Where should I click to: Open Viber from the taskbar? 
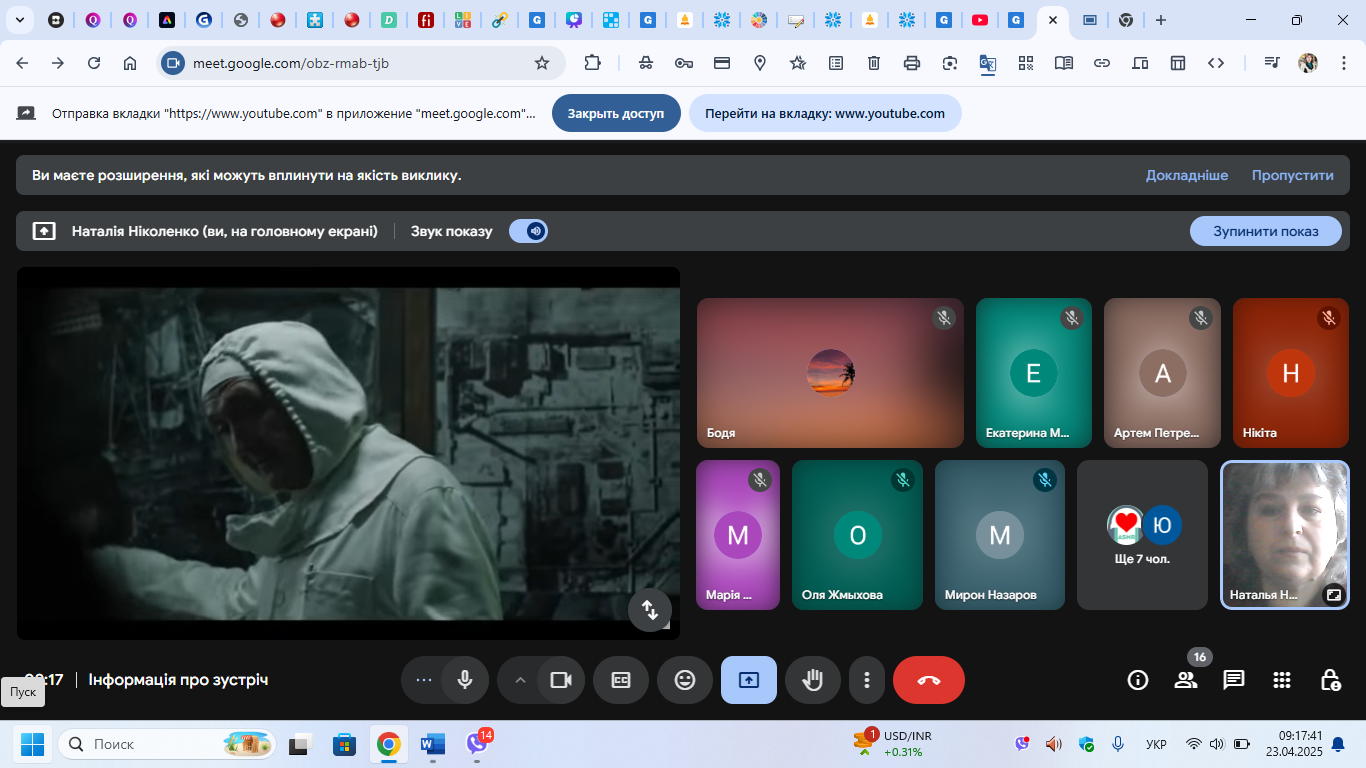(477, 744)
